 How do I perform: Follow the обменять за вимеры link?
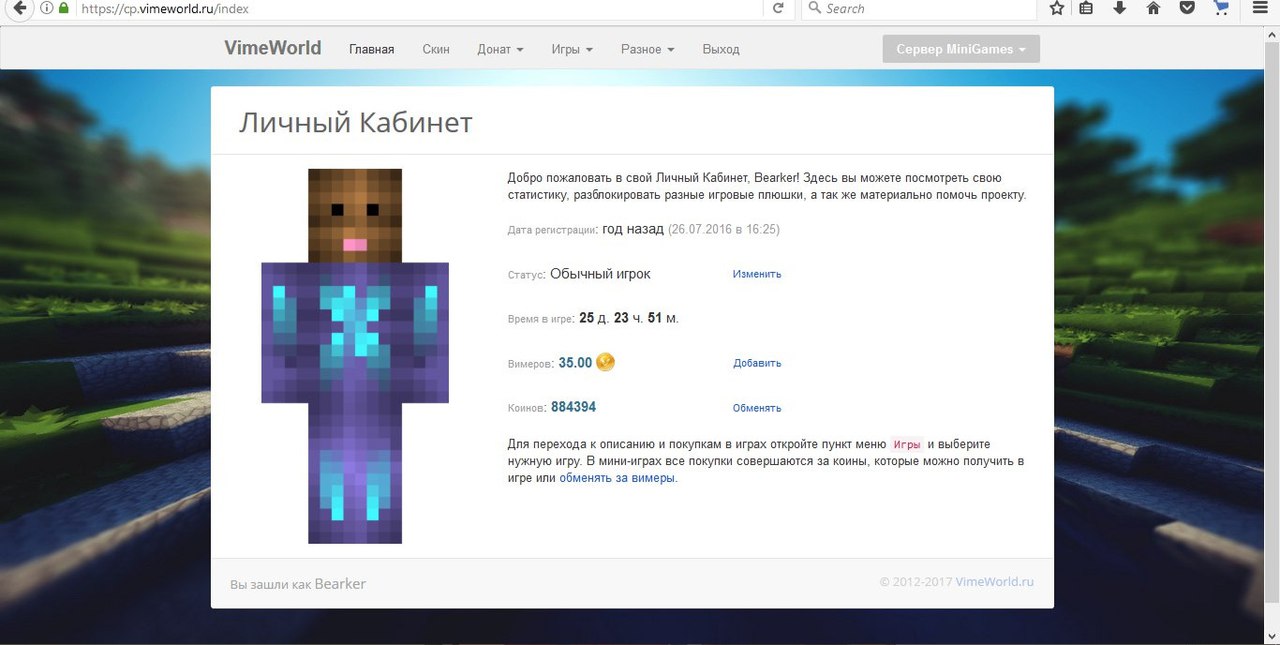click(618, 478)
